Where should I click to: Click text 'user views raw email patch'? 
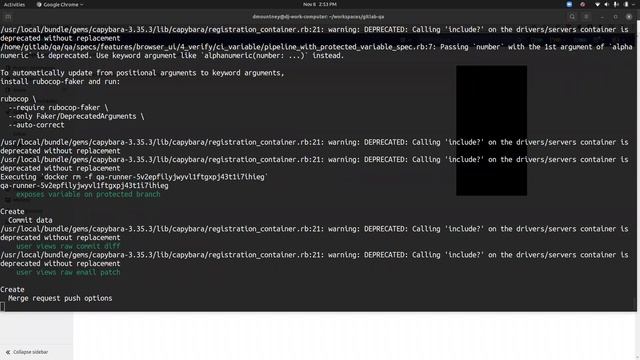click(x=68, y=272)
